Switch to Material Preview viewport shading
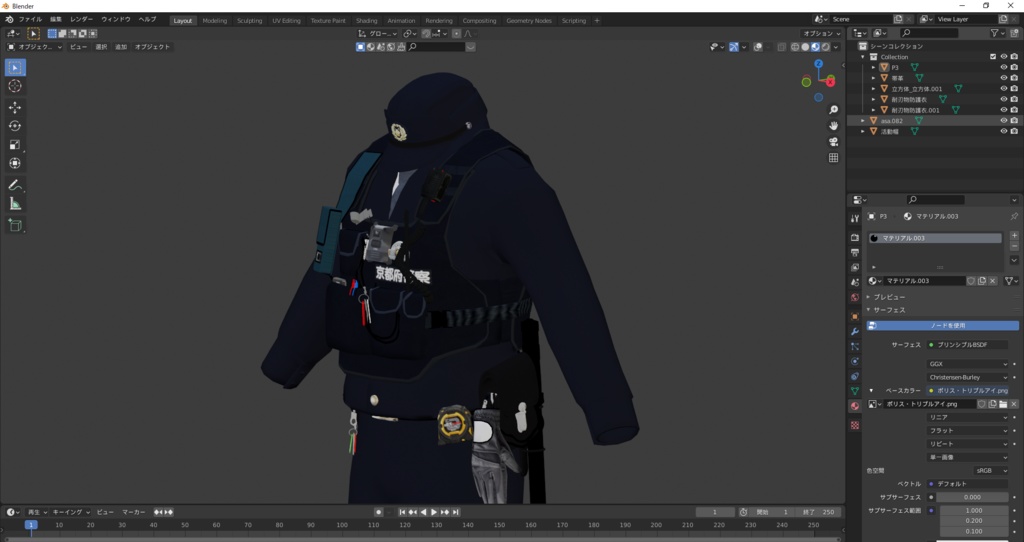Image resolution: width=1024 pixels, height=542 pixels. [816, 47]
